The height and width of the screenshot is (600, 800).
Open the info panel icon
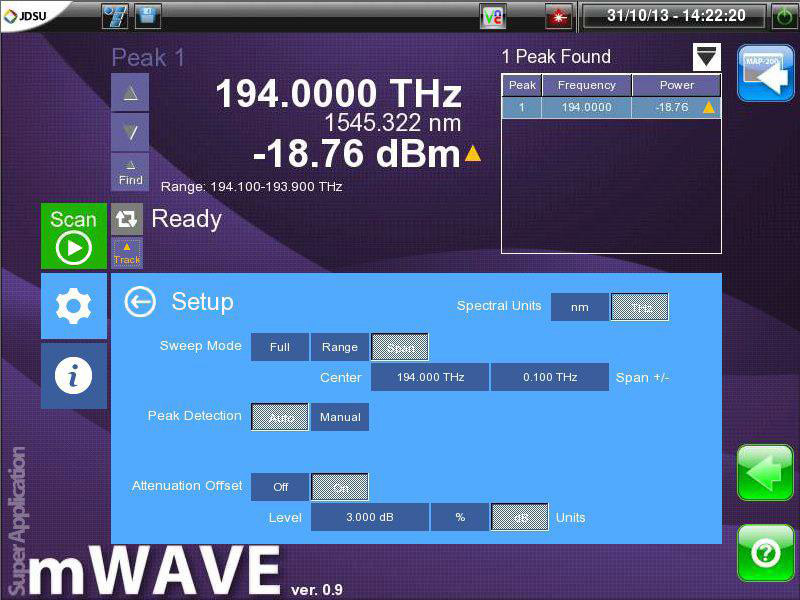click(x=73, y=376)
